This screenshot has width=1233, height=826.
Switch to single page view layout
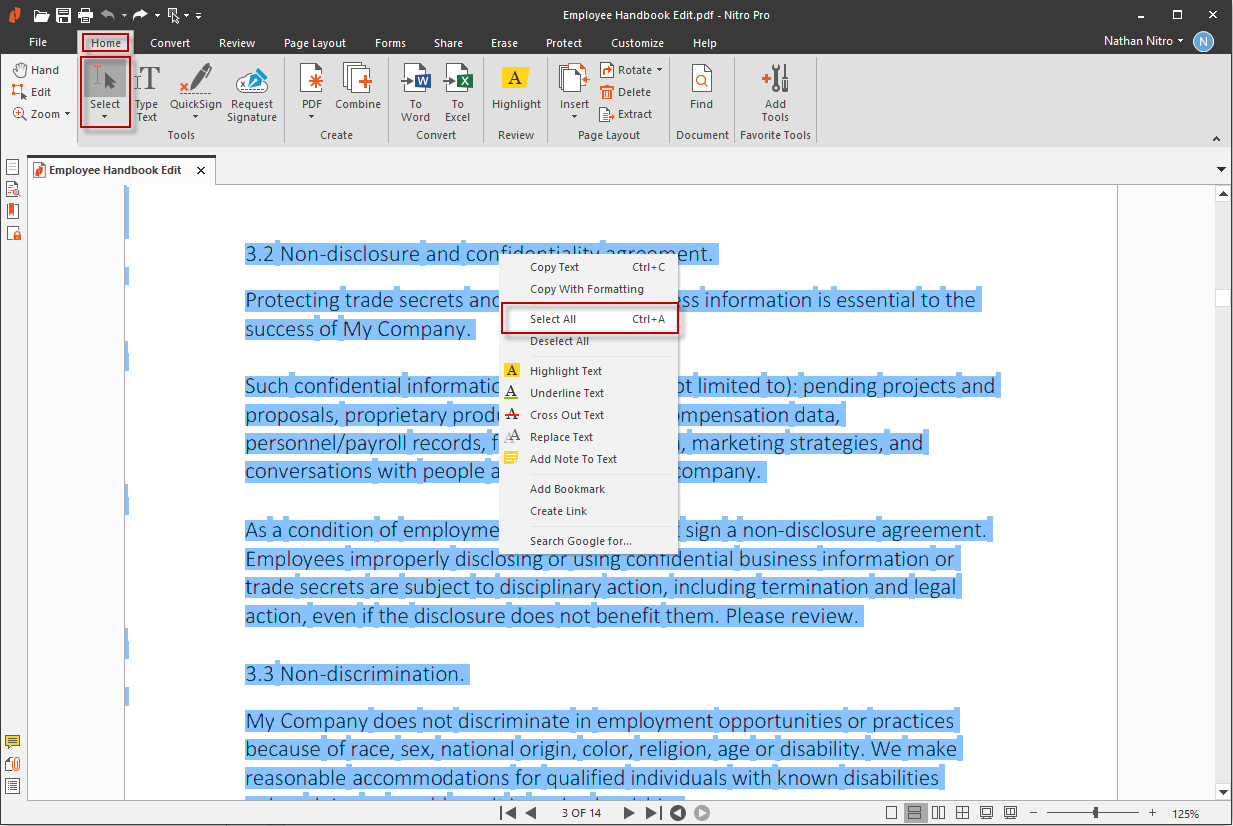click(891, 813)
